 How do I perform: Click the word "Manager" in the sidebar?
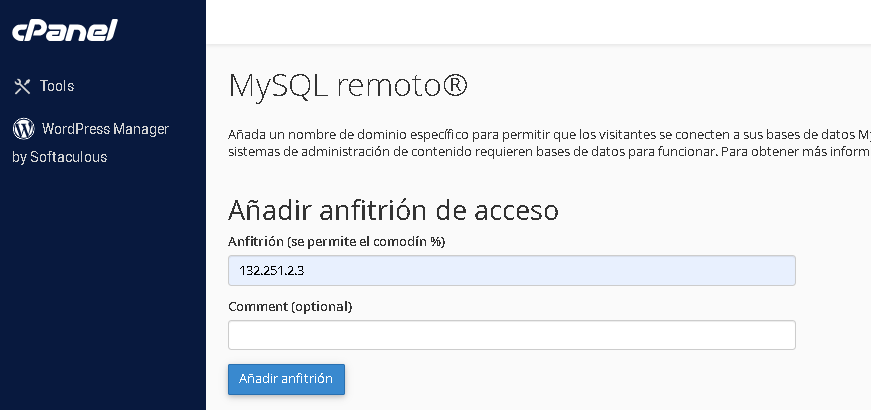[141, 129]
